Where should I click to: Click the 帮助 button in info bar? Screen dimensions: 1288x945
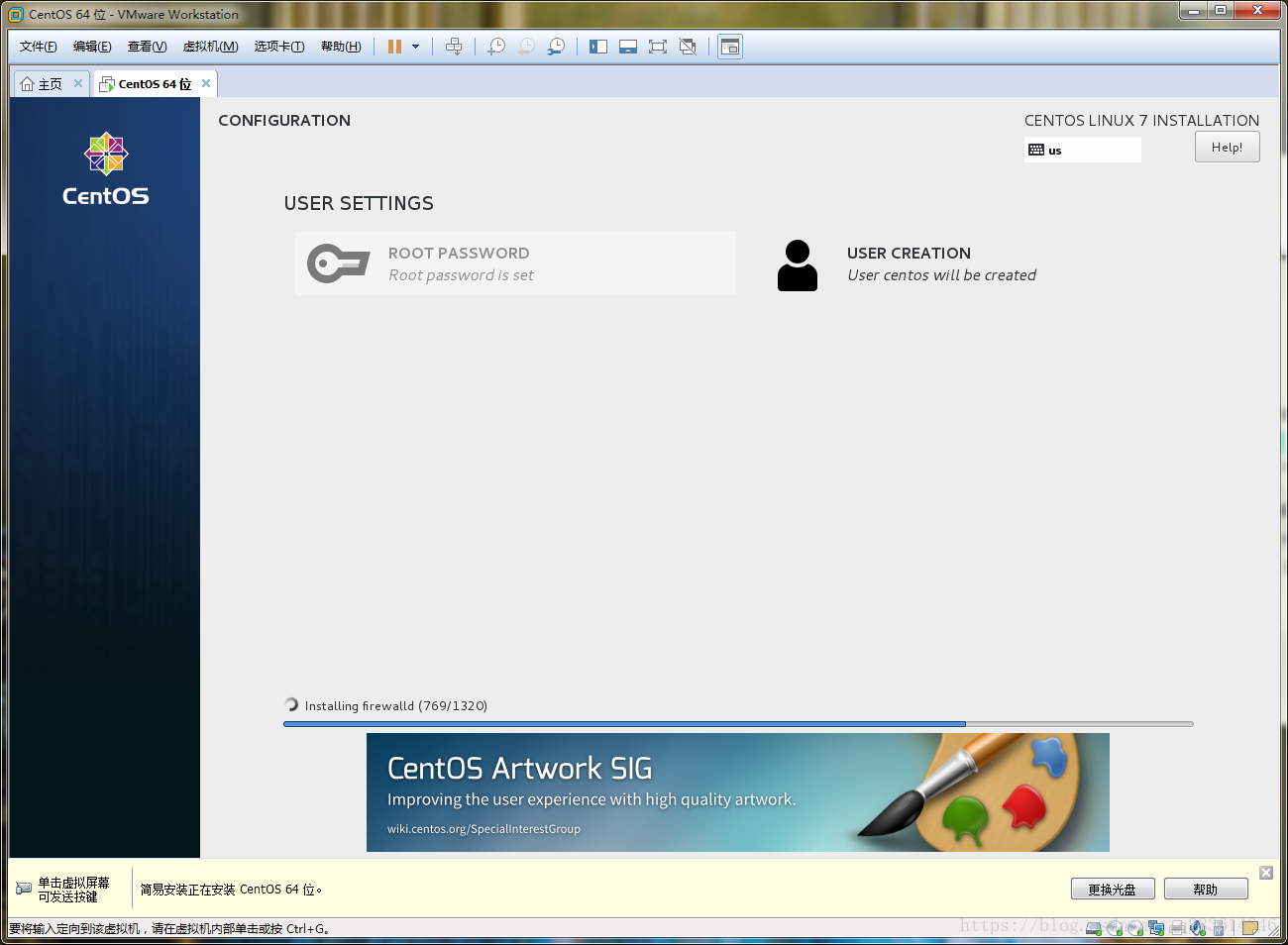[1206, 890]
